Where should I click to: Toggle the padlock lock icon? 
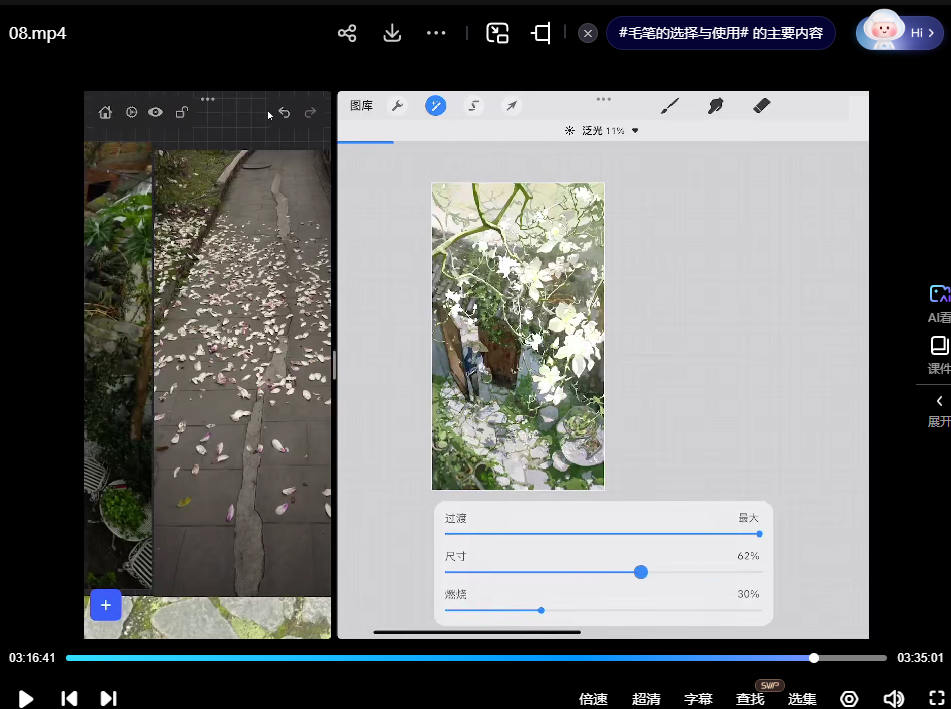(x=181, y=113)
